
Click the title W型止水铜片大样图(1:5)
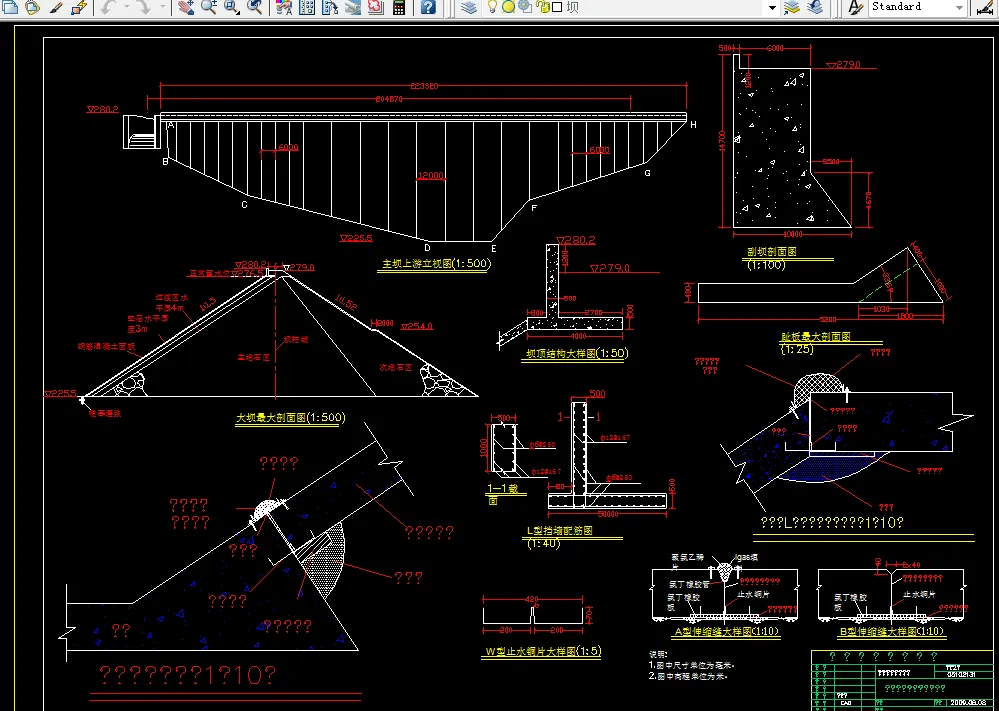click(543, 651)
